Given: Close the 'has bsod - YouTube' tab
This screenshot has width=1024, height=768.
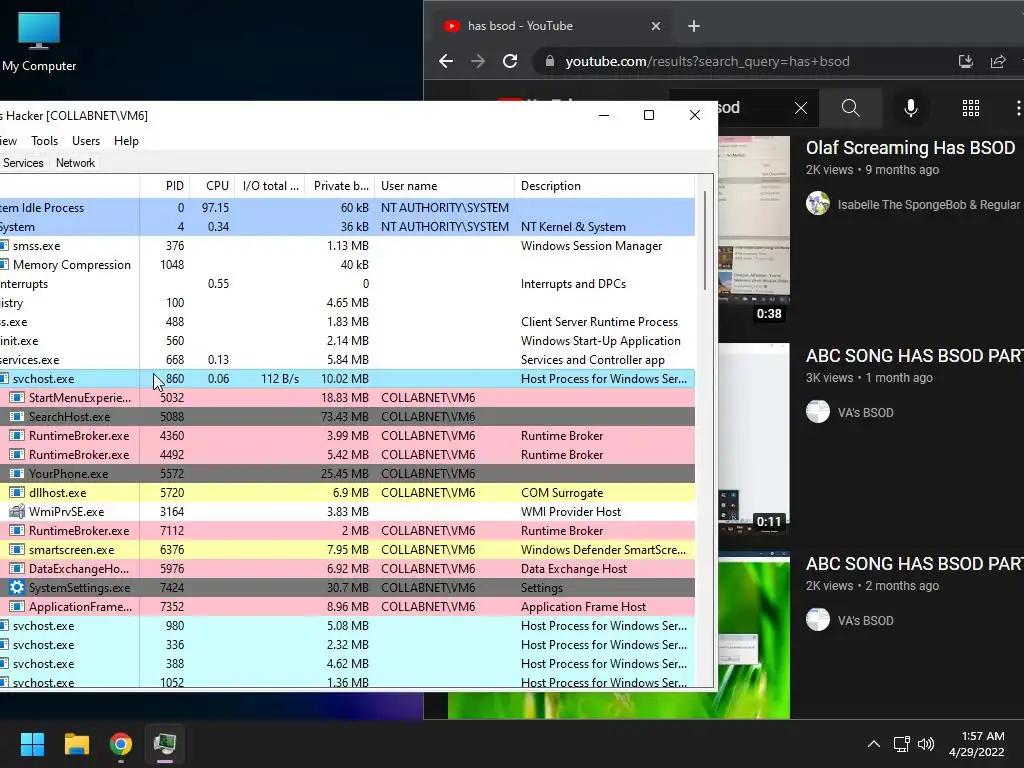Looking at the screenshot, I should tap(656, 26).
